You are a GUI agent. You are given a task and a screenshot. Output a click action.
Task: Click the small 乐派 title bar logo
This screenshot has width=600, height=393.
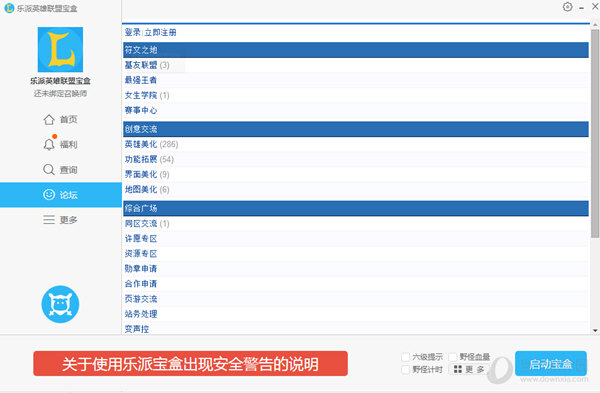(x=9, y=8)
